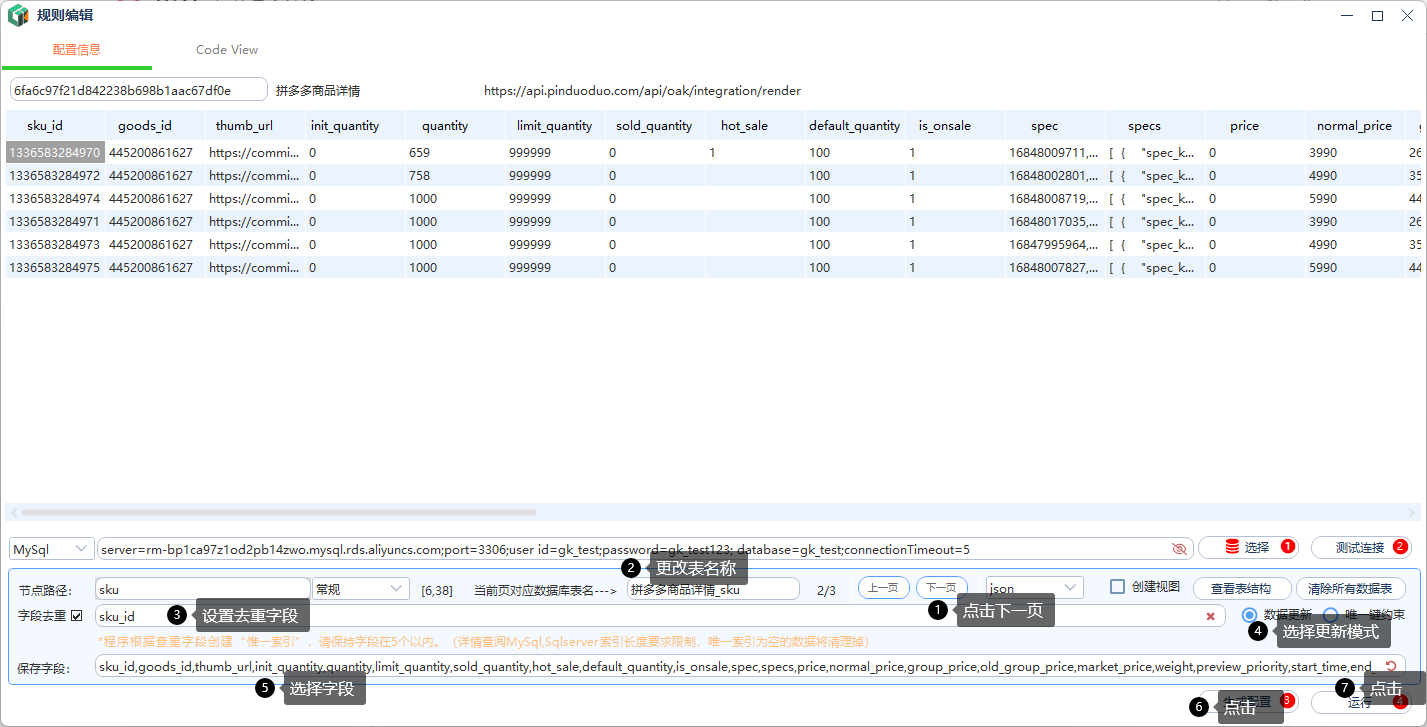This screenshot has height=727, width=1427.
Task: Select the 数据更新 radio button
Action: (x=1249, y=615)
